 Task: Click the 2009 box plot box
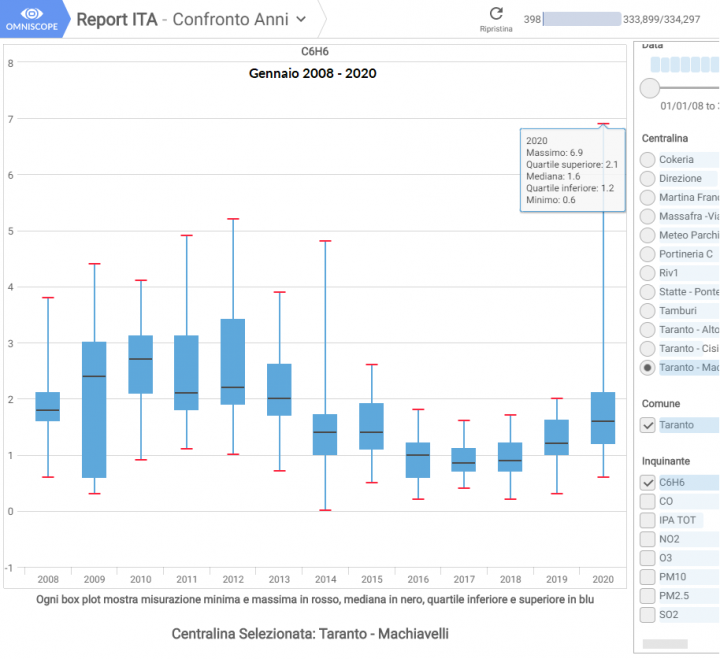click(x=94, y=410)
